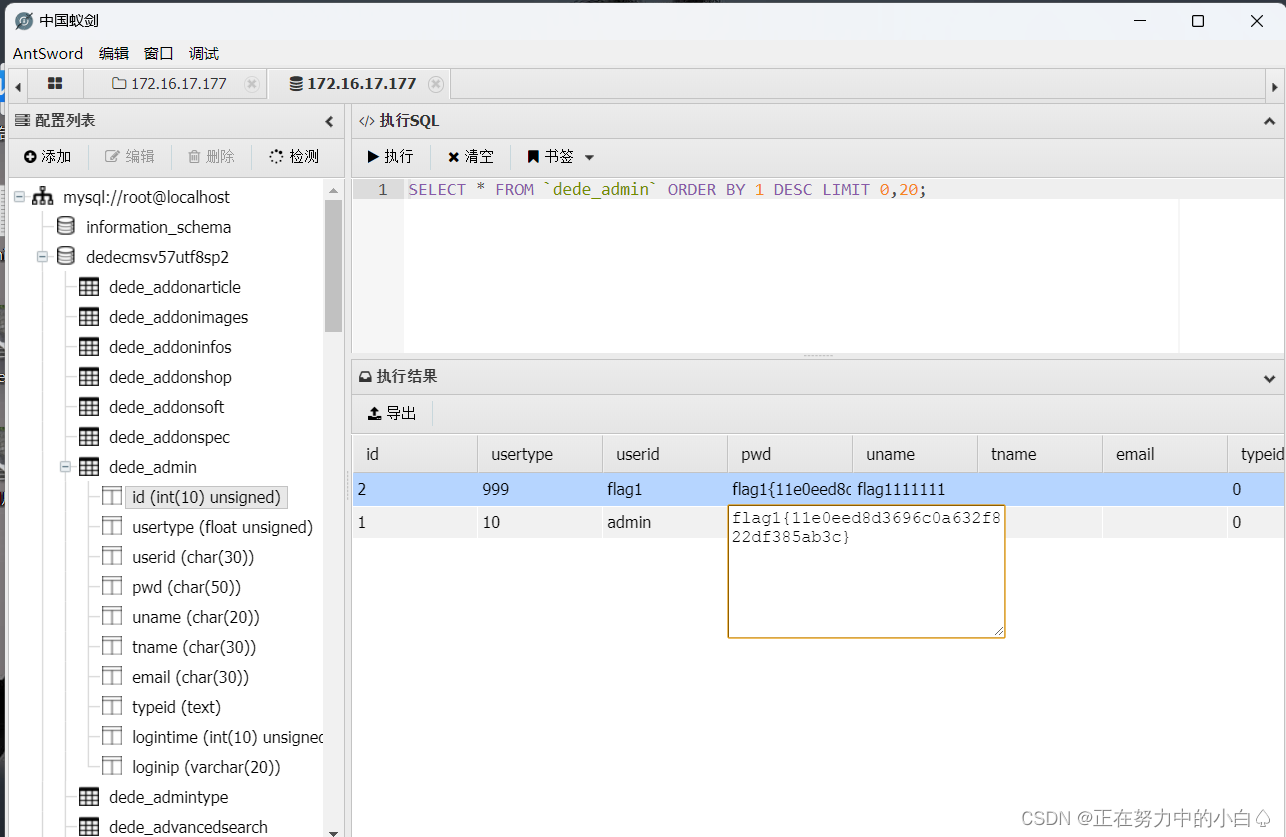Collapse the dedecmsv57utf8sp2 database node
The image size is (1286, 837).
[43, 257]
